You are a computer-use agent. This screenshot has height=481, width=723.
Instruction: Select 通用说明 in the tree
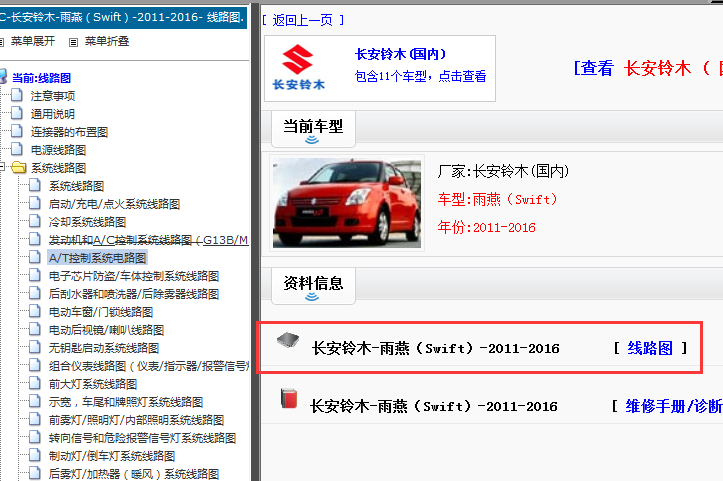point(53,114)
